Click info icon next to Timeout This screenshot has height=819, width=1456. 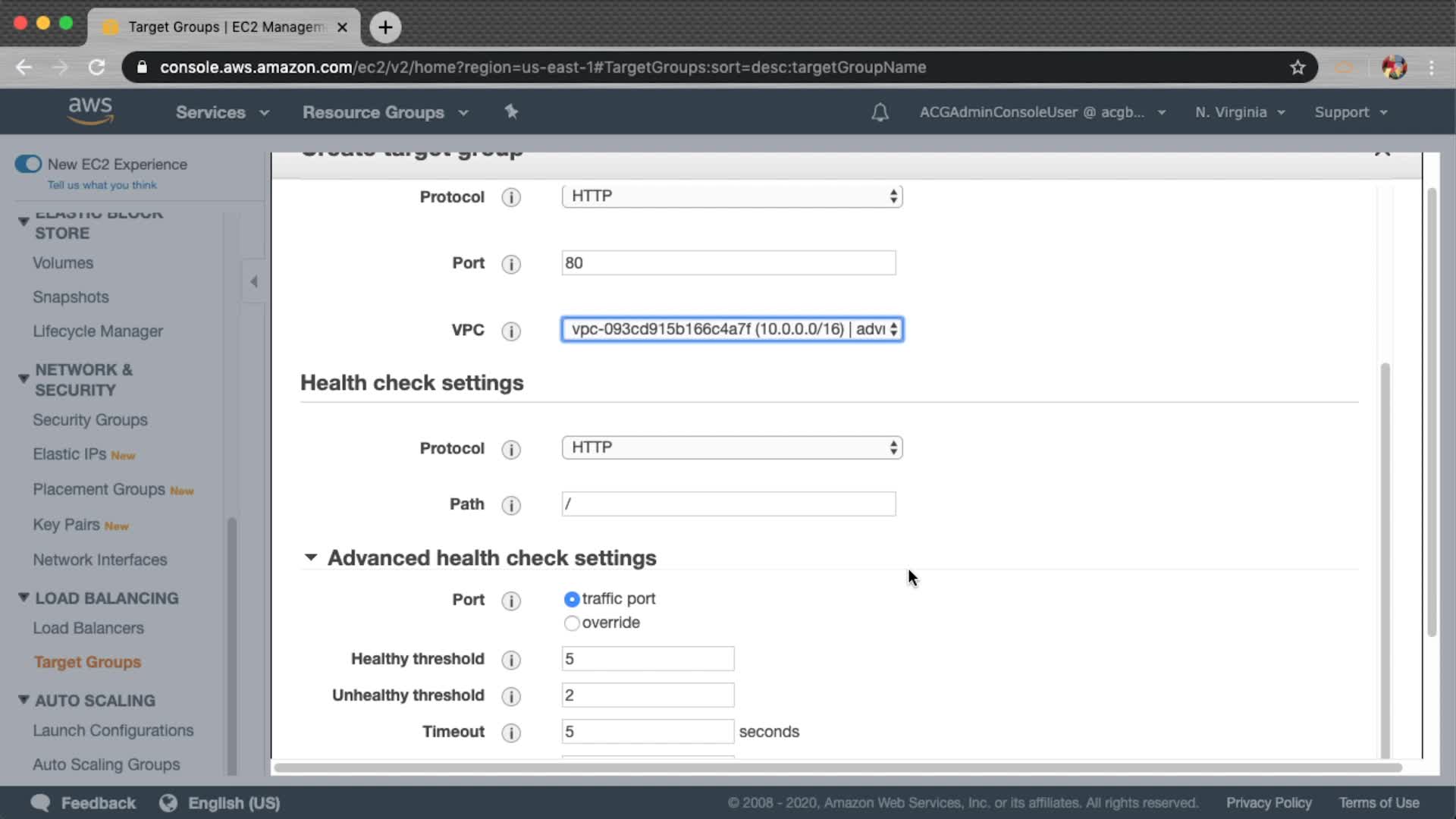click(511, 733)
